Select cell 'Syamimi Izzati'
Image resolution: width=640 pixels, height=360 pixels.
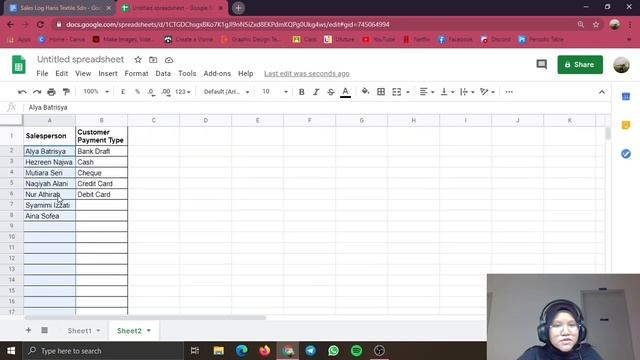click(49, 205)
